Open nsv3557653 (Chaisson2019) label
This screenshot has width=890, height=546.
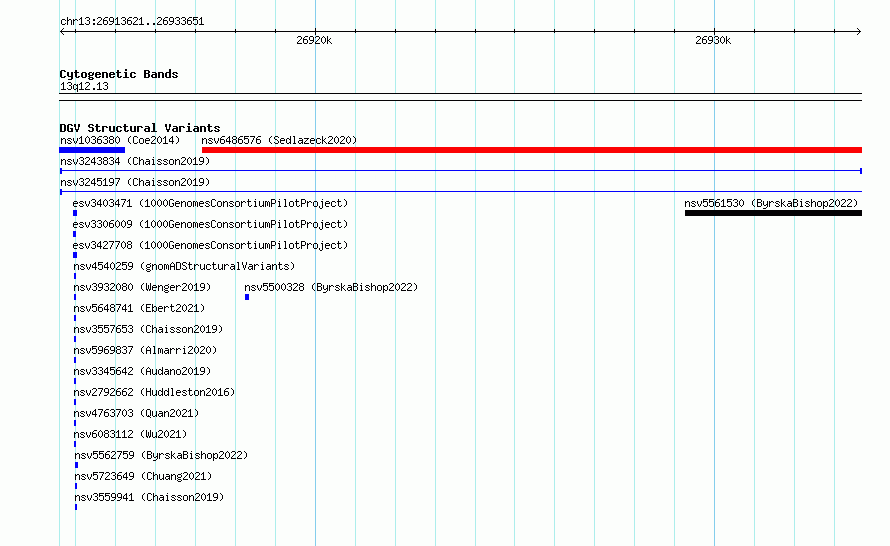point(148,329)
